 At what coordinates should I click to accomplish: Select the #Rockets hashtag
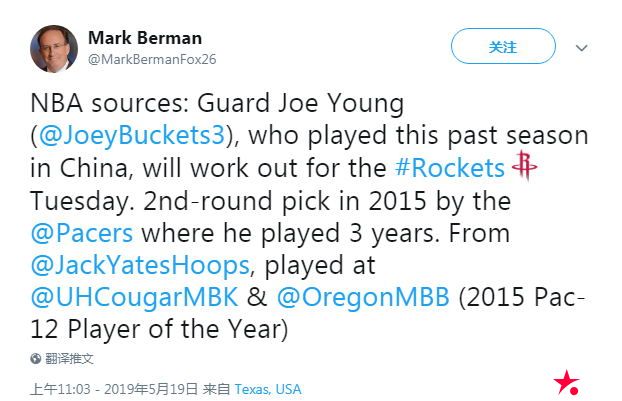450,167
